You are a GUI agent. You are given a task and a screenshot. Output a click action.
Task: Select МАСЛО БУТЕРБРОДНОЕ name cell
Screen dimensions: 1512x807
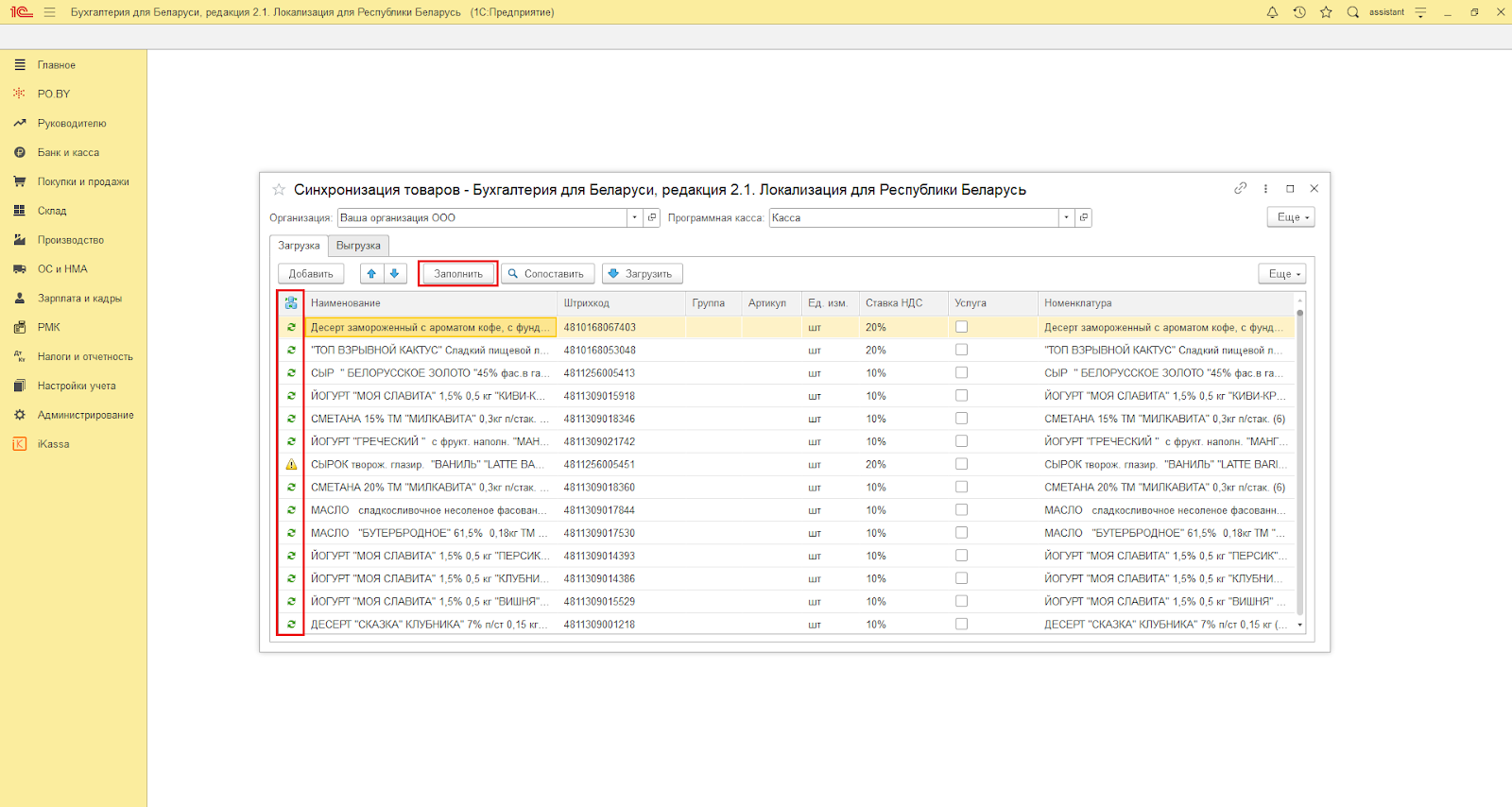coord(431,533)
